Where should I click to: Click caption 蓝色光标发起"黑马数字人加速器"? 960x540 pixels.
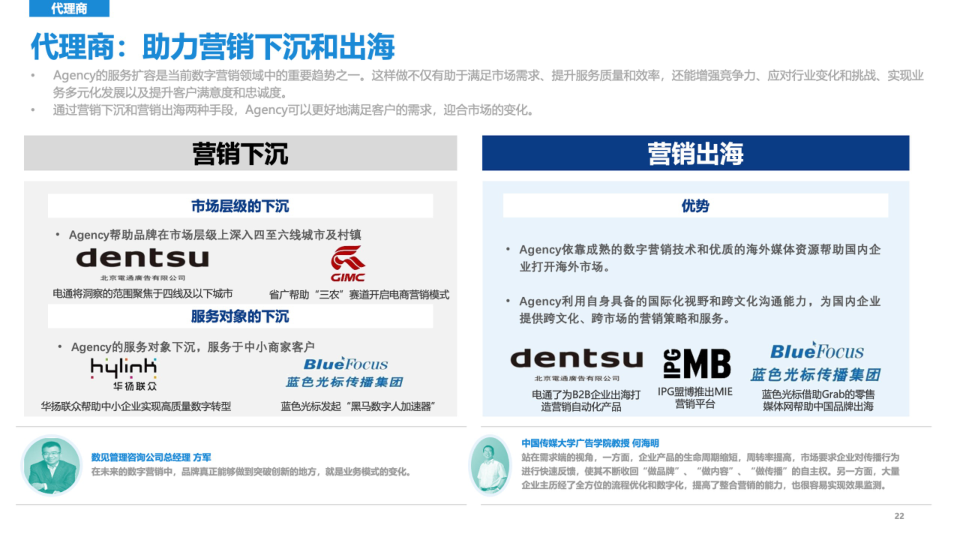pyautogui.click(x=358, y=407)
